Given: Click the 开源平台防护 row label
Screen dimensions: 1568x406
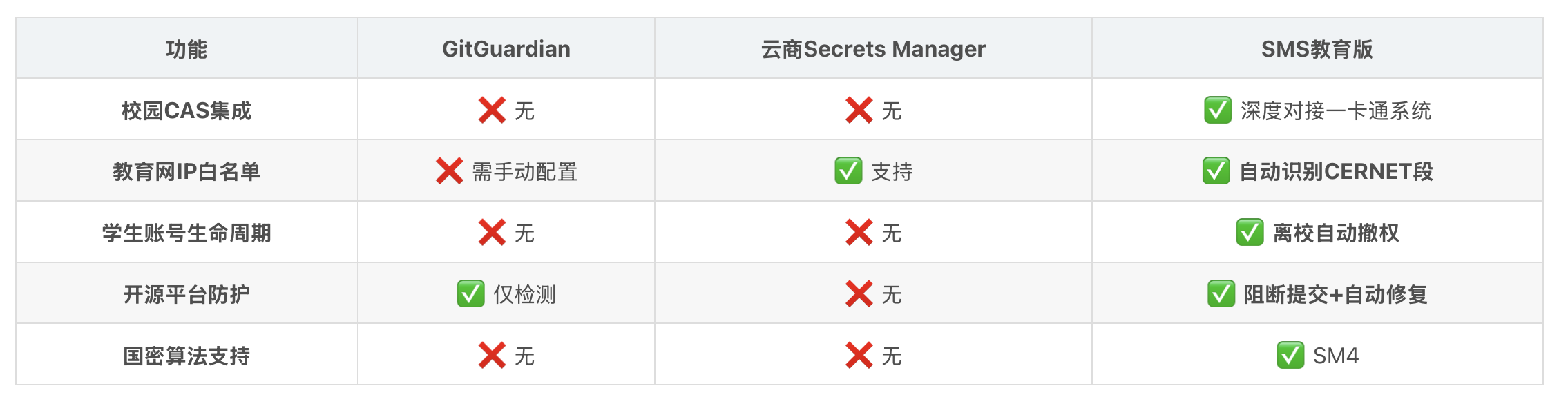Looking at the screenshot, I should [x=187, y=294].
